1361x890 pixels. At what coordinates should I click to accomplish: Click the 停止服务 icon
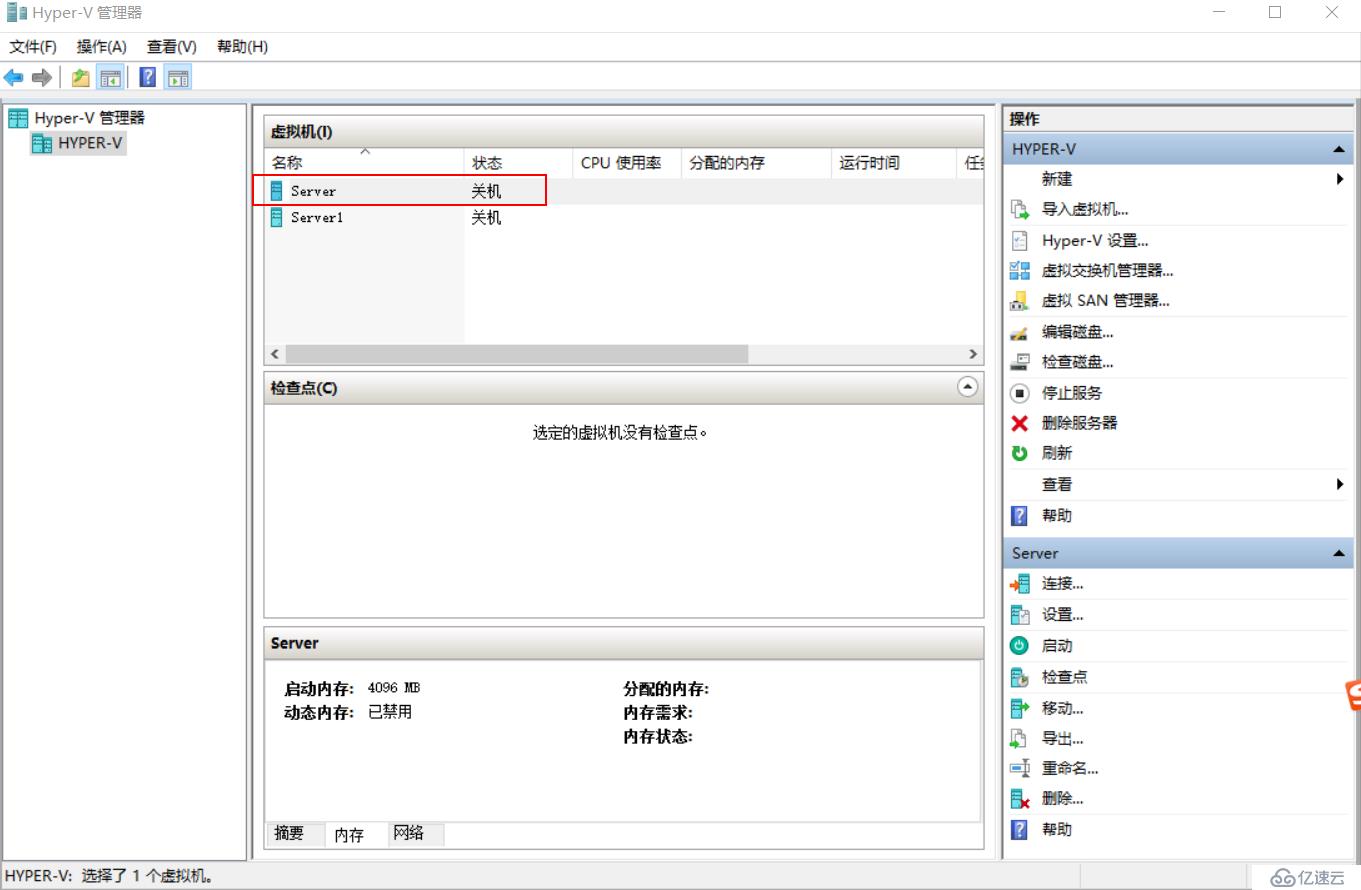tap(1020, 393)
